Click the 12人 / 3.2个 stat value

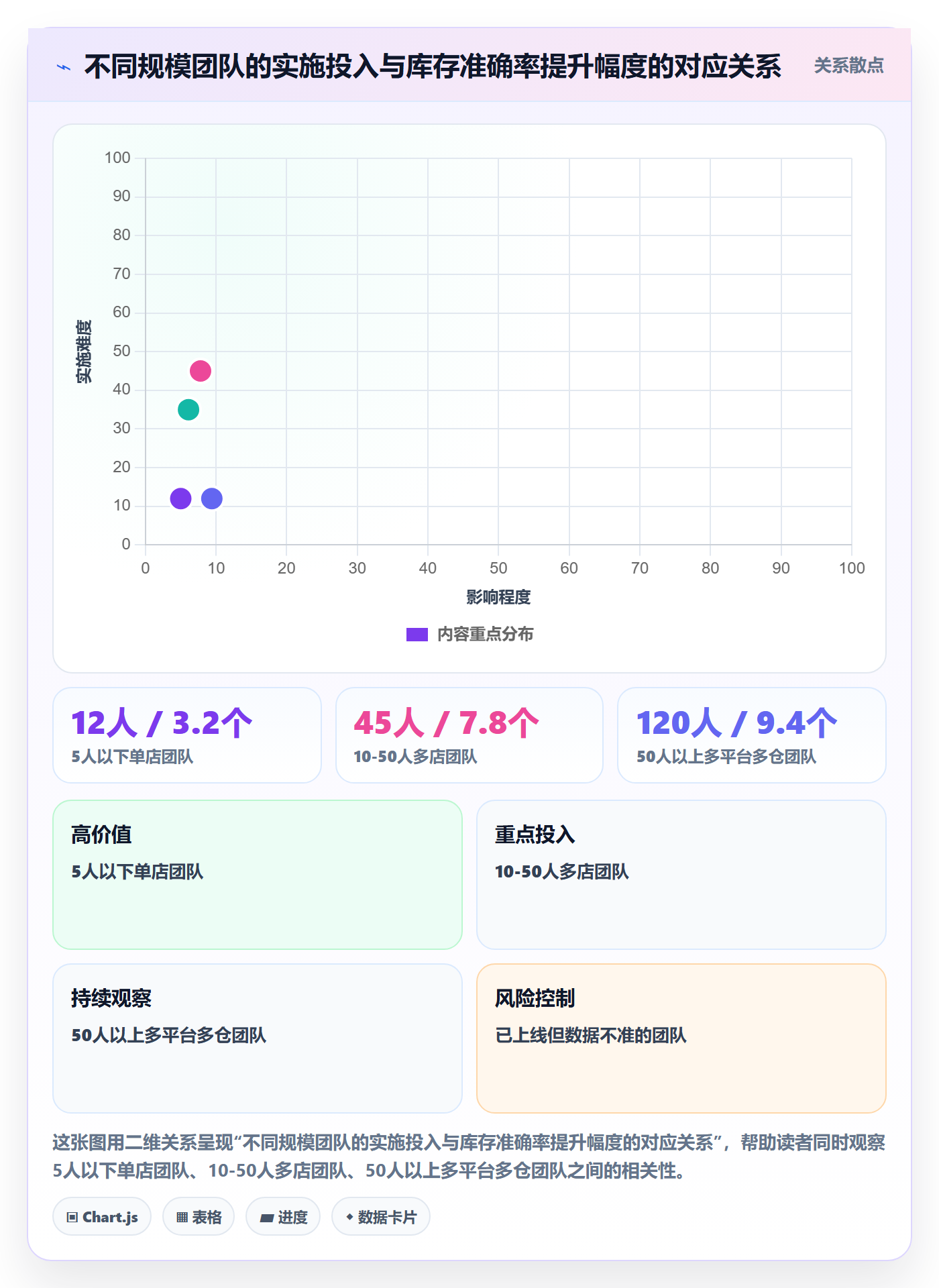pyautogui.click(x=162, y=723)
